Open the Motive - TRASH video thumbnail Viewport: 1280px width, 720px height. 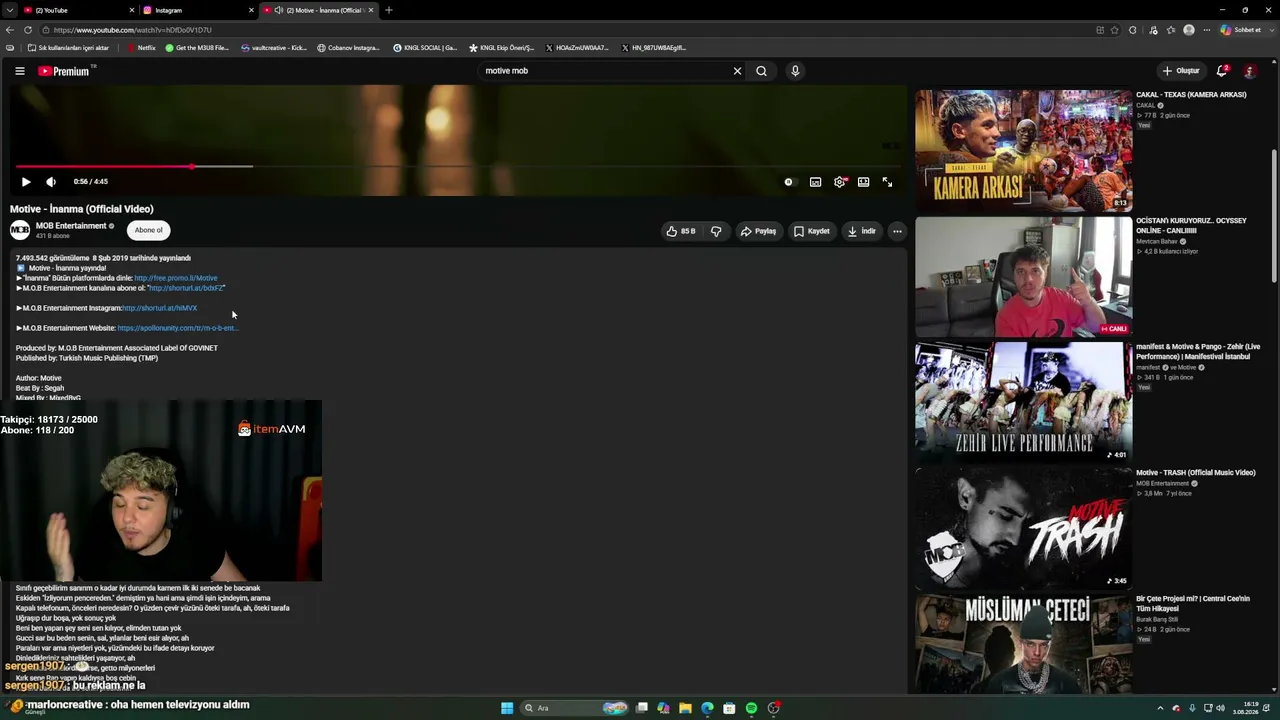(1024, 529)
